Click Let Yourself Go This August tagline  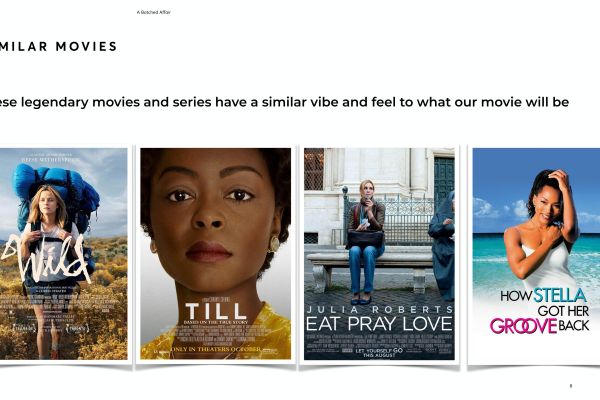pos(378,353)
